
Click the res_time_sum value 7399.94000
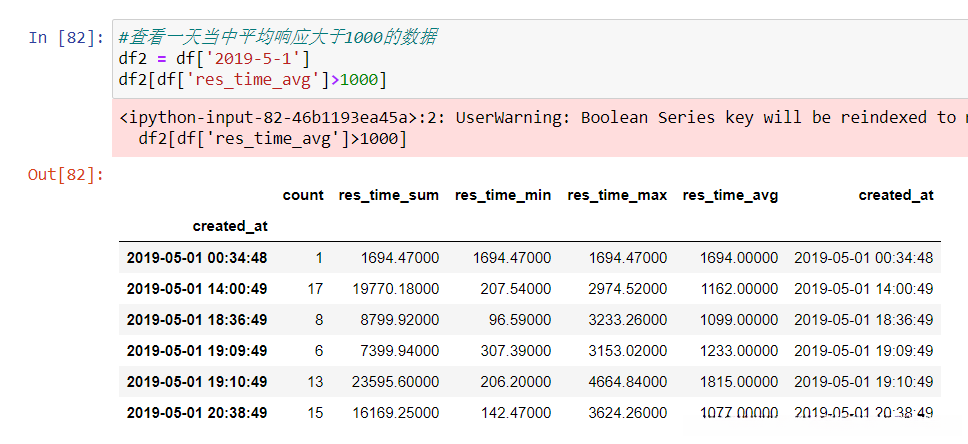click(x=399, y=351)
